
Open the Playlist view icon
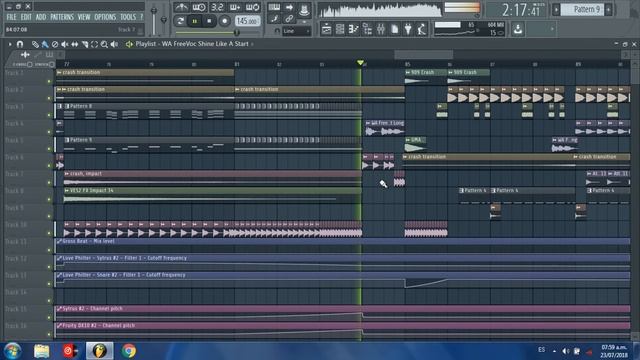tap(327, 29)
